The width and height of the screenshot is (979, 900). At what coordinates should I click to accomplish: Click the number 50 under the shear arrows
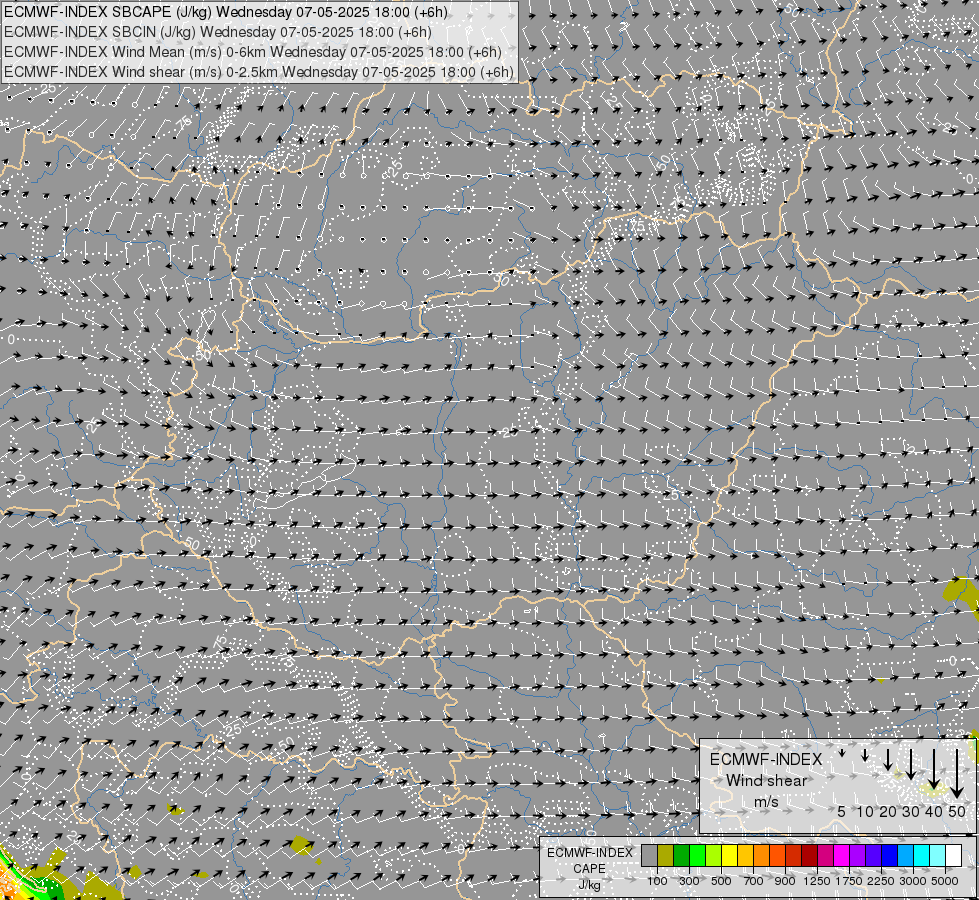point(957,811)
